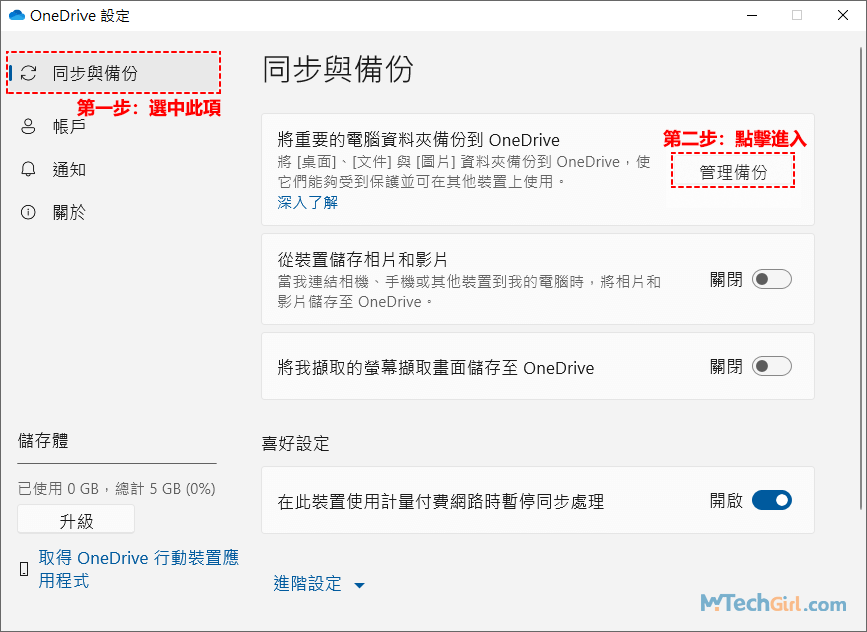Switch to the 通知 notifications tab
867x632 pixels.
70,169
